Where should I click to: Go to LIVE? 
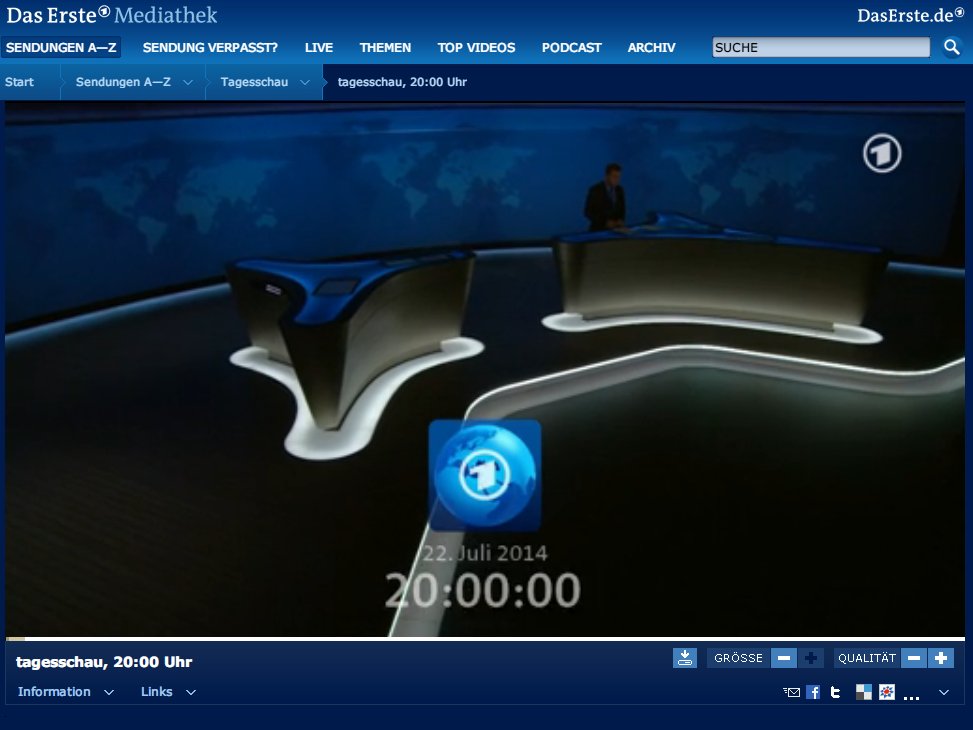pyautogui.click(x=319, y=47)
